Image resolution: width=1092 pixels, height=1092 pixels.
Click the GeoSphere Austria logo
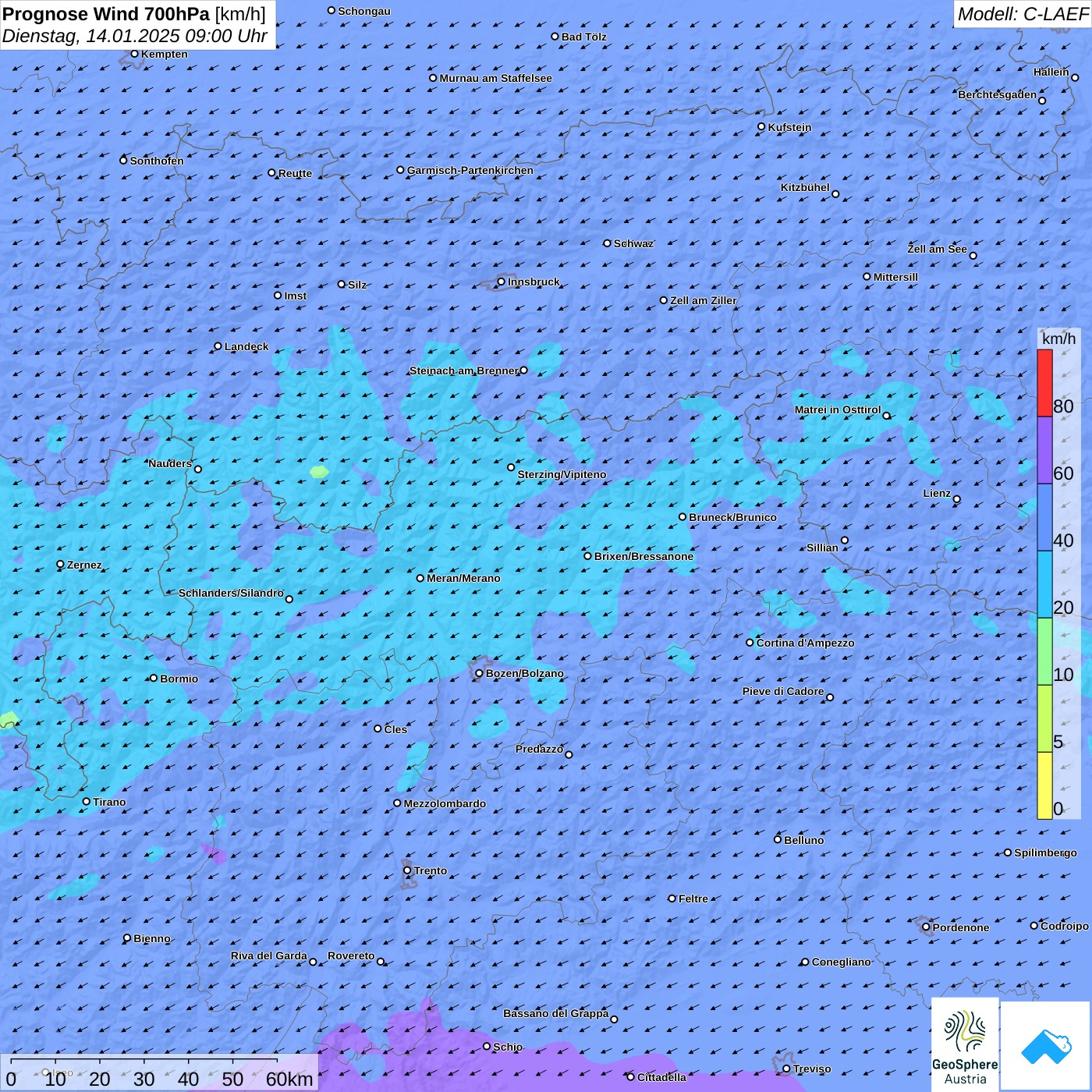(965, 1044)
